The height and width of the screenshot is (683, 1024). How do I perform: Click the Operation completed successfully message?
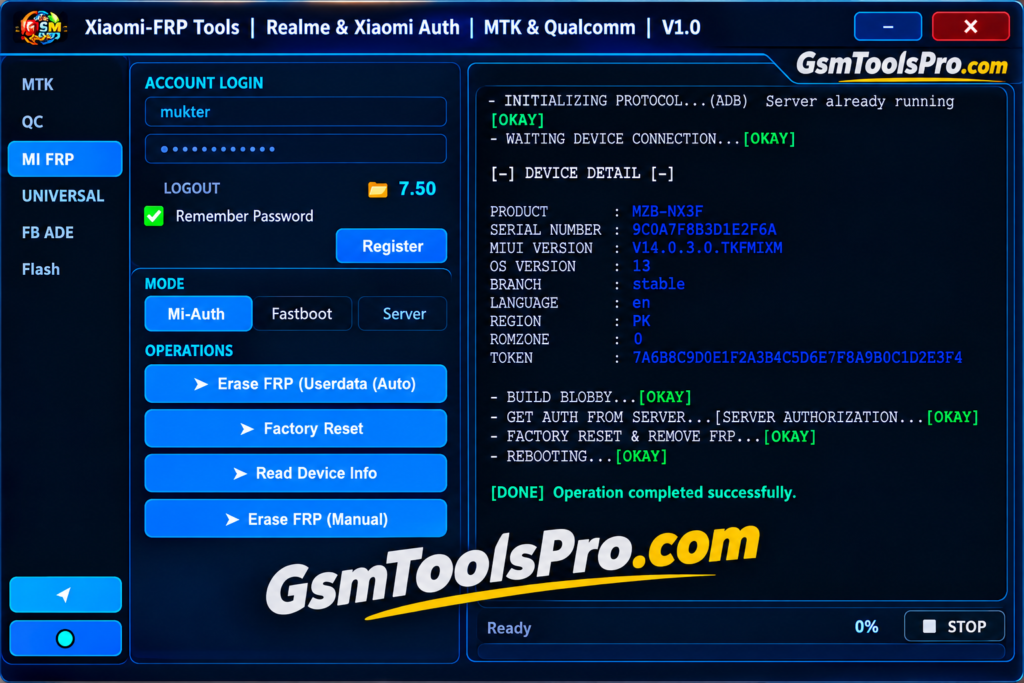point(674,492)
